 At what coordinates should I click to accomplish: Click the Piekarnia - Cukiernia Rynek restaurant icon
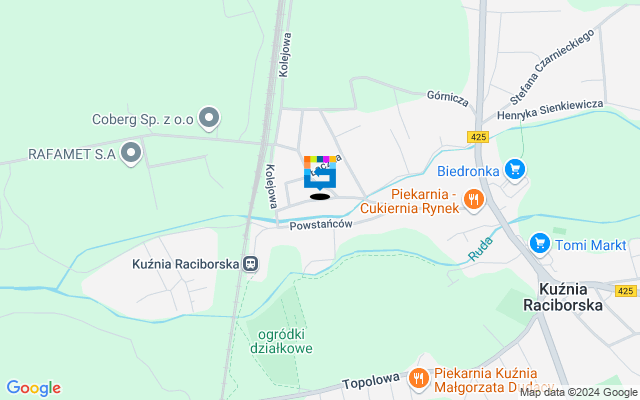(473, 200)
